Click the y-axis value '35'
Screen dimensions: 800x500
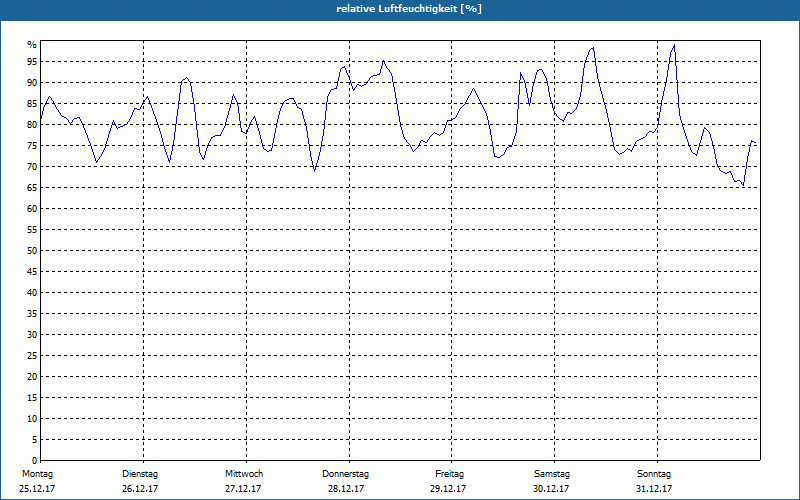point(32,314)
